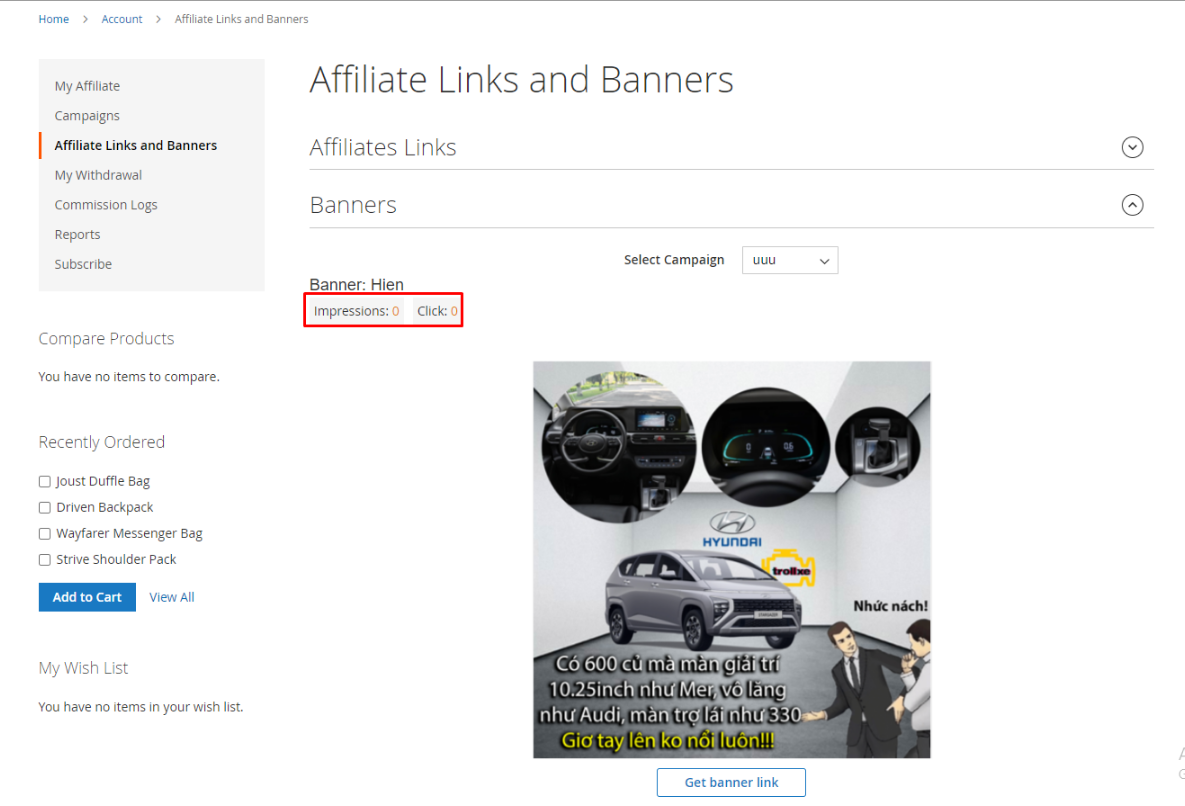Image resolution: width=1185 pixels, height=806 pixels.
Task: Expand the Affiliates Links section chevron
Action: [x=1132, y=148]
